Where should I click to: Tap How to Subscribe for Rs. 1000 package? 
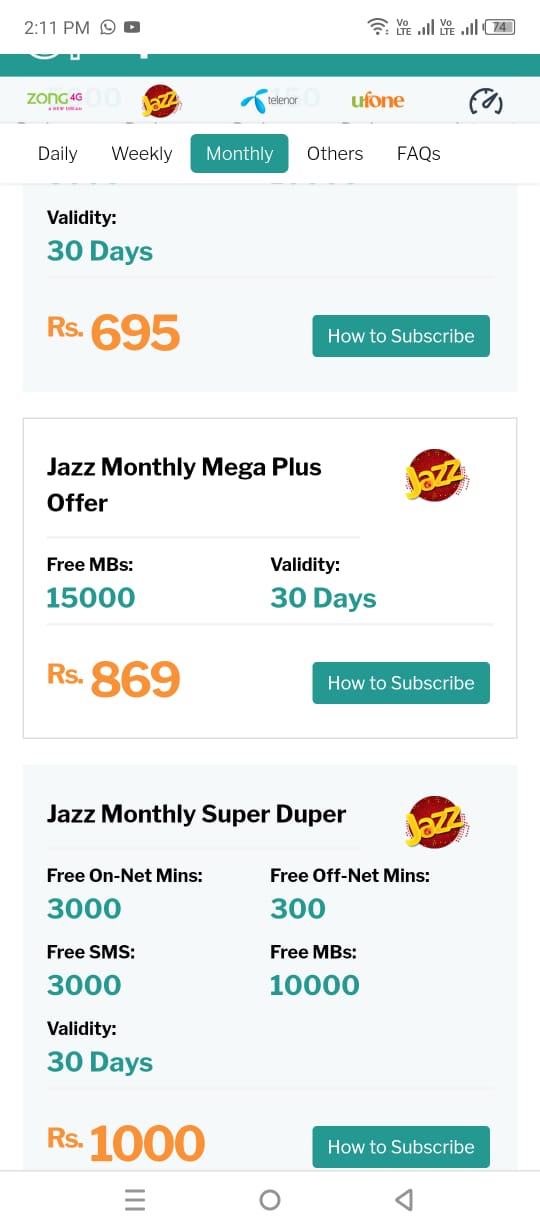[x=401, y=1147]
